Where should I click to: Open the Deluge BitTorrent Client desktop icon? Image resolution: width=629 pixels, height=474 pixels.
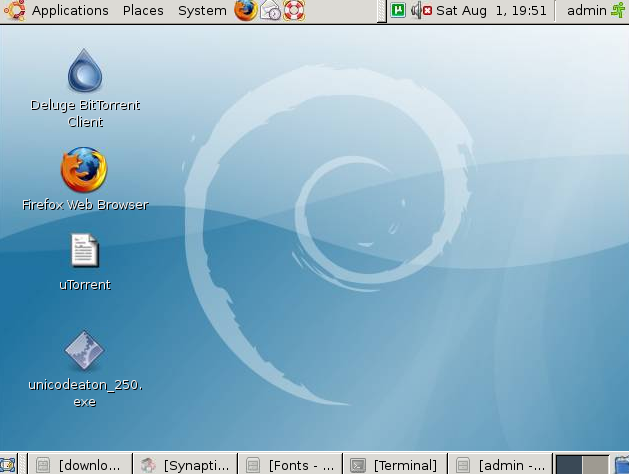85,73
